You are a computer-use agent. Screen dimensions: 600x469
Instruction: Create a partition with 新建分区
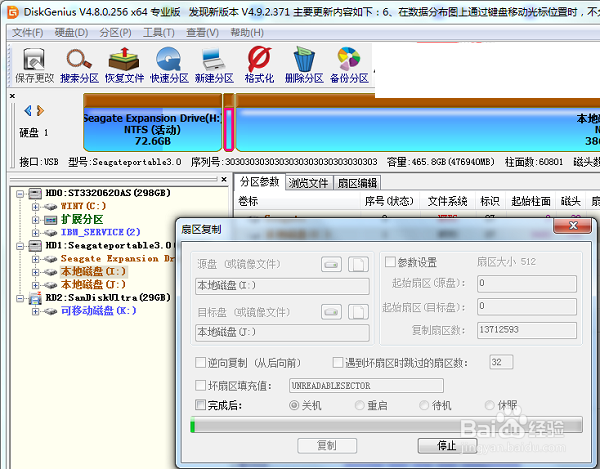coord(214,65)
